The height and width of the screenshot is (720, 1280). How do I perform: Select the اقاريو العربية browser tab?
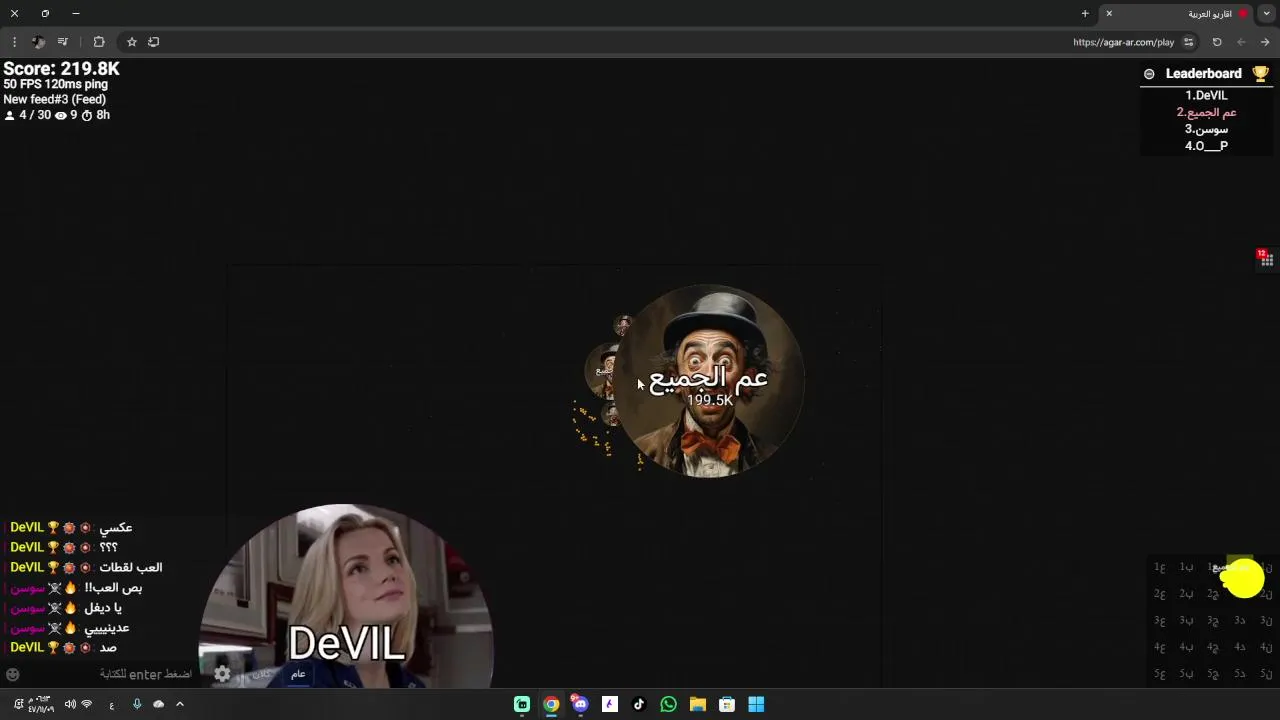coord(1178,14)
